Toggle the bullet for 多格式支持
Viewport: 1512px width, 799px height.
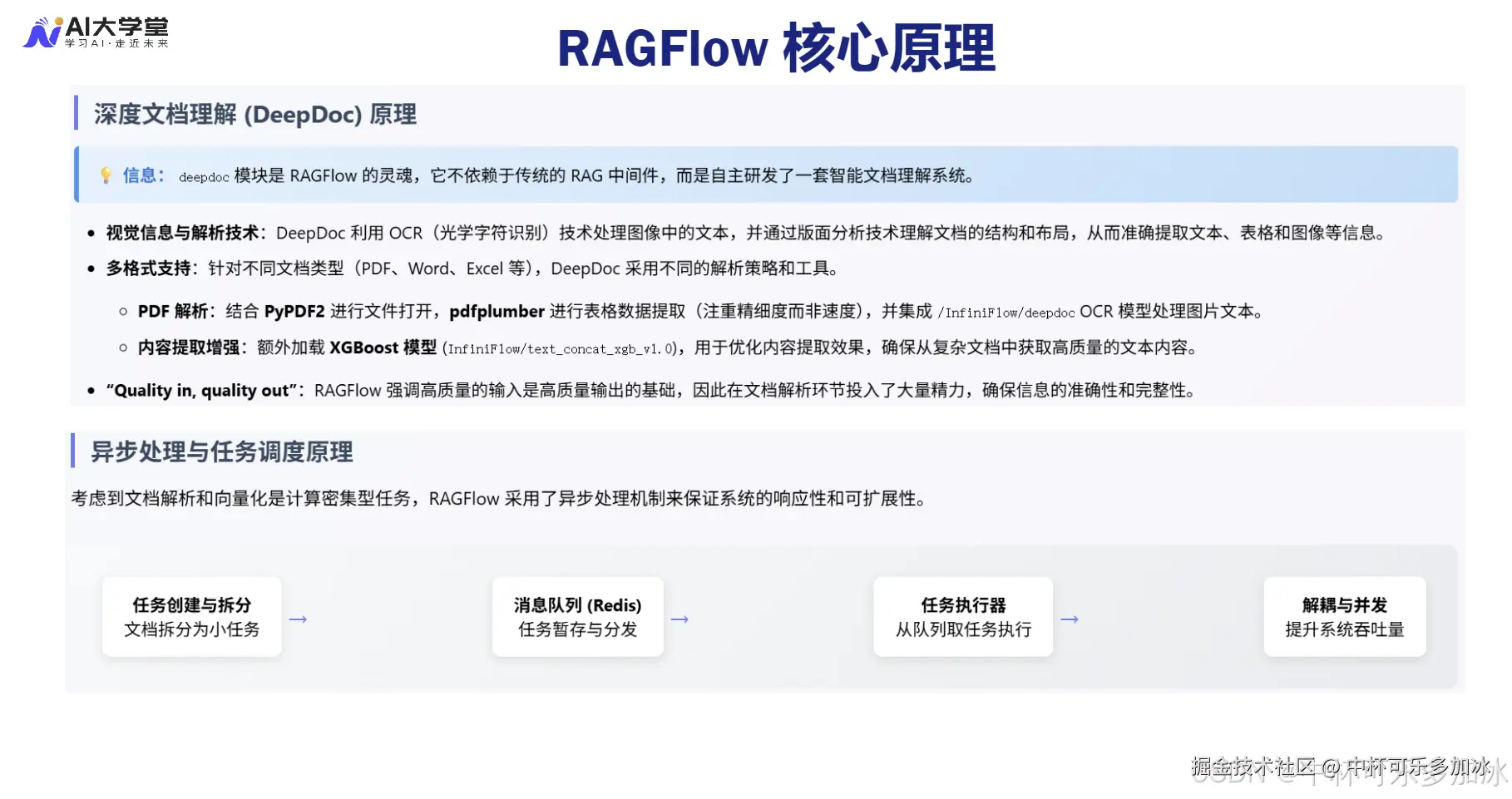tap(92, 269)
